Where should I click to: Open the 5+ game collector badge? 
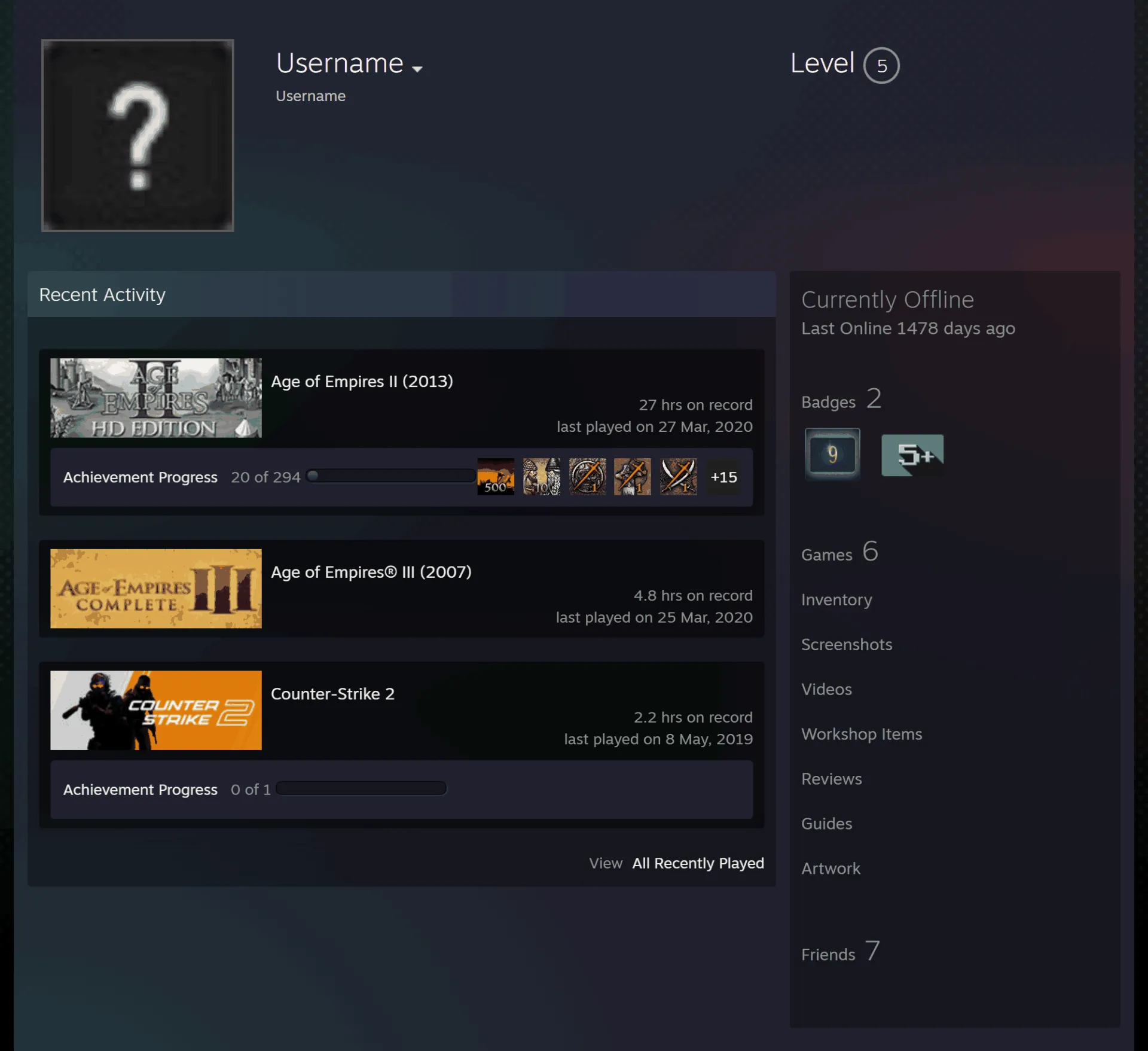pos(912,455)
